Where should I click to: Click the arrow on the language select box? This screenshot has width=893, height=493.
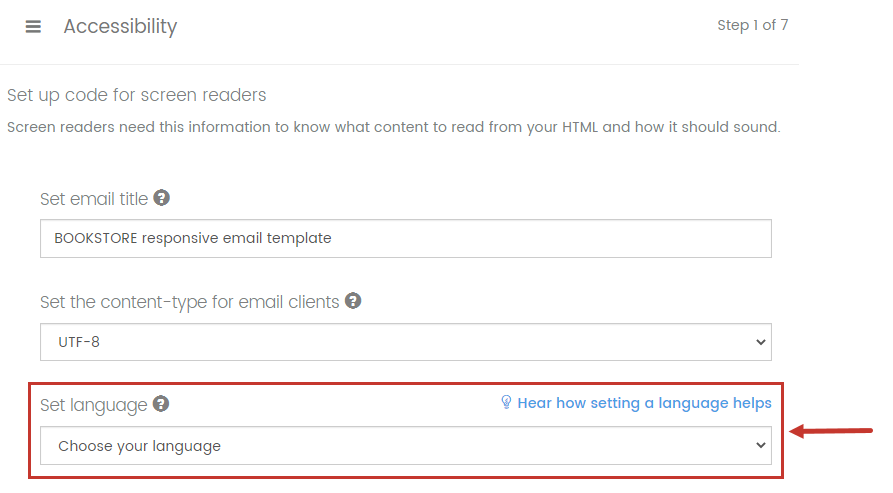pos(760,445)
